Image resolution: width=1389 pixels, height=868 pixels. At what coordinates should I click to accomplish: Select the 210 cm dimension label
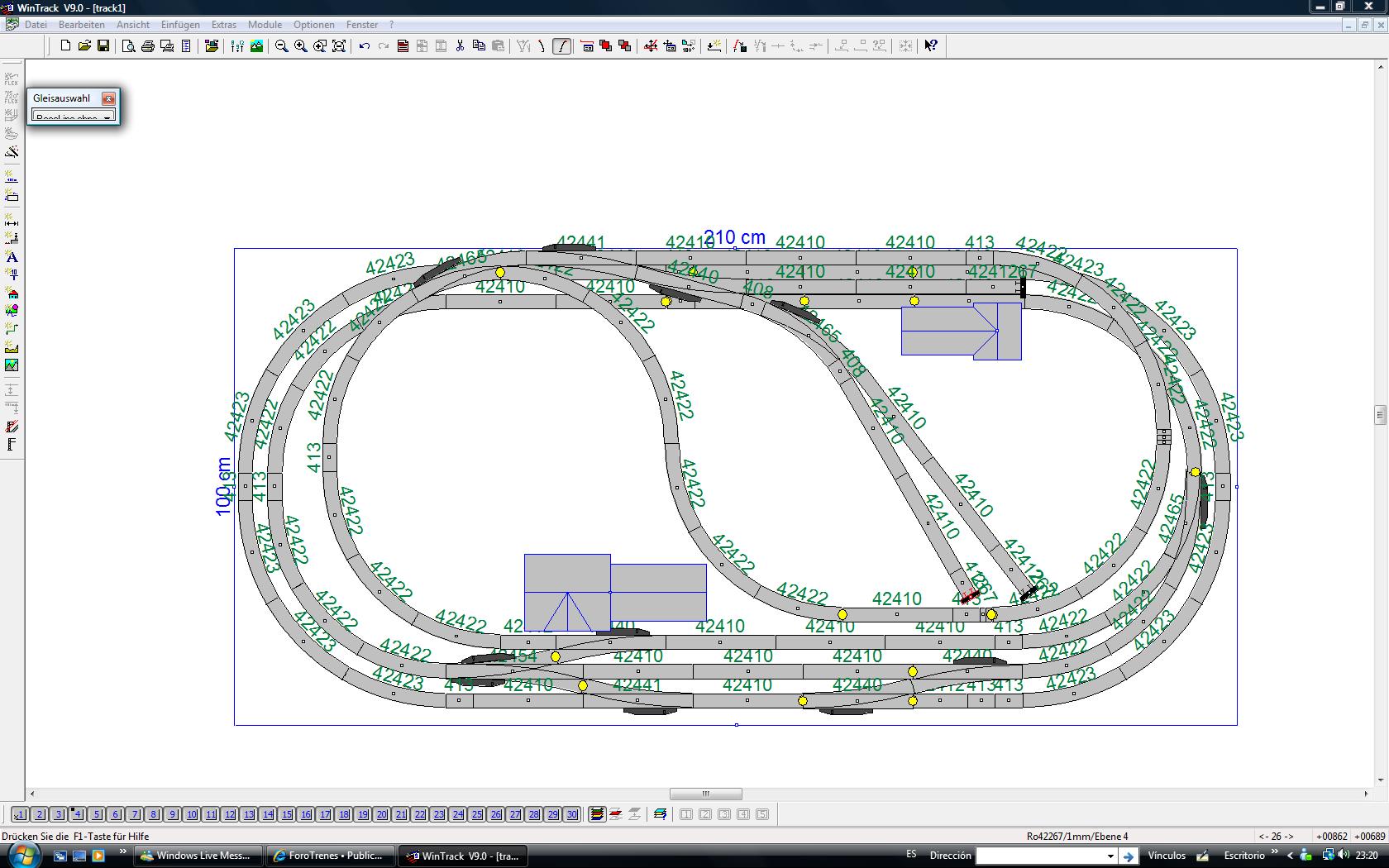click(x=734, y=238)
